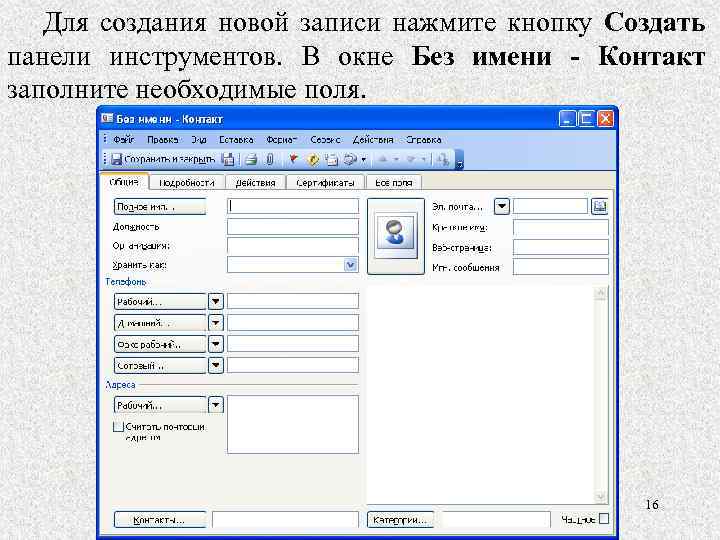Switch to the Общие tab

point(124,181)
